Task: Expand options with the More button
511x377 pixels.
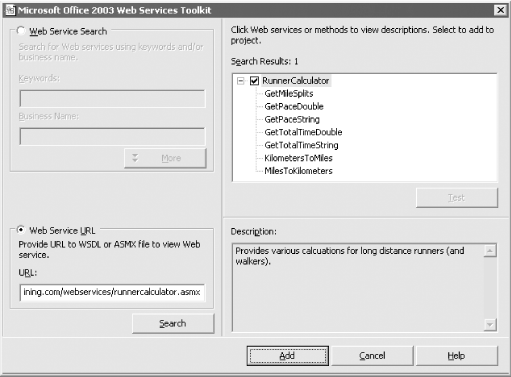Action: pos(165,158)
